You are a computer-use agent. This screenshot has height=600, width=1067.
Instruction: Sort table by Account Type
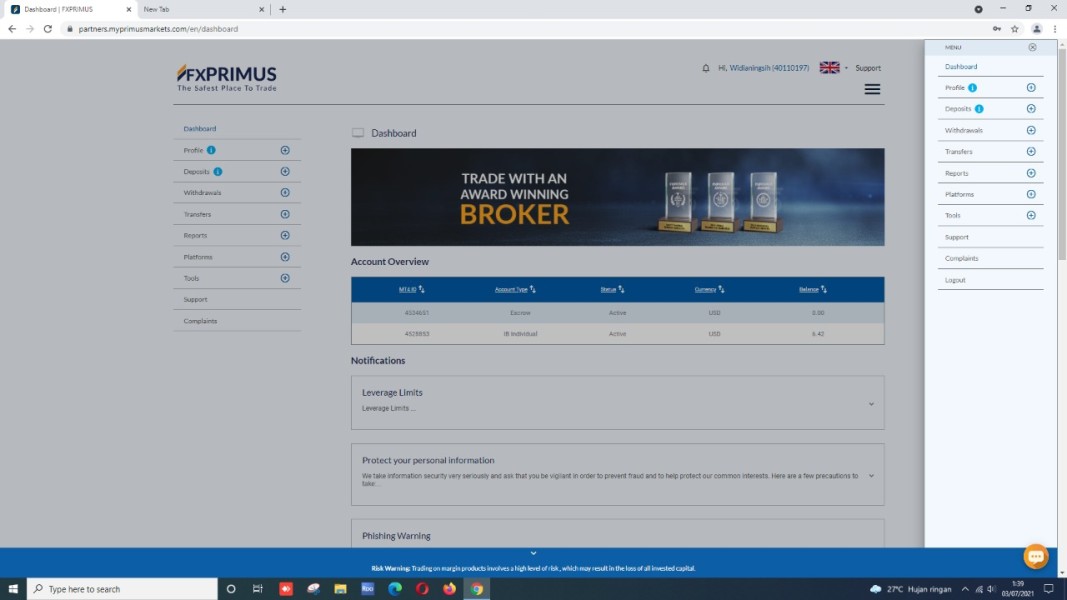pos(515,289)
